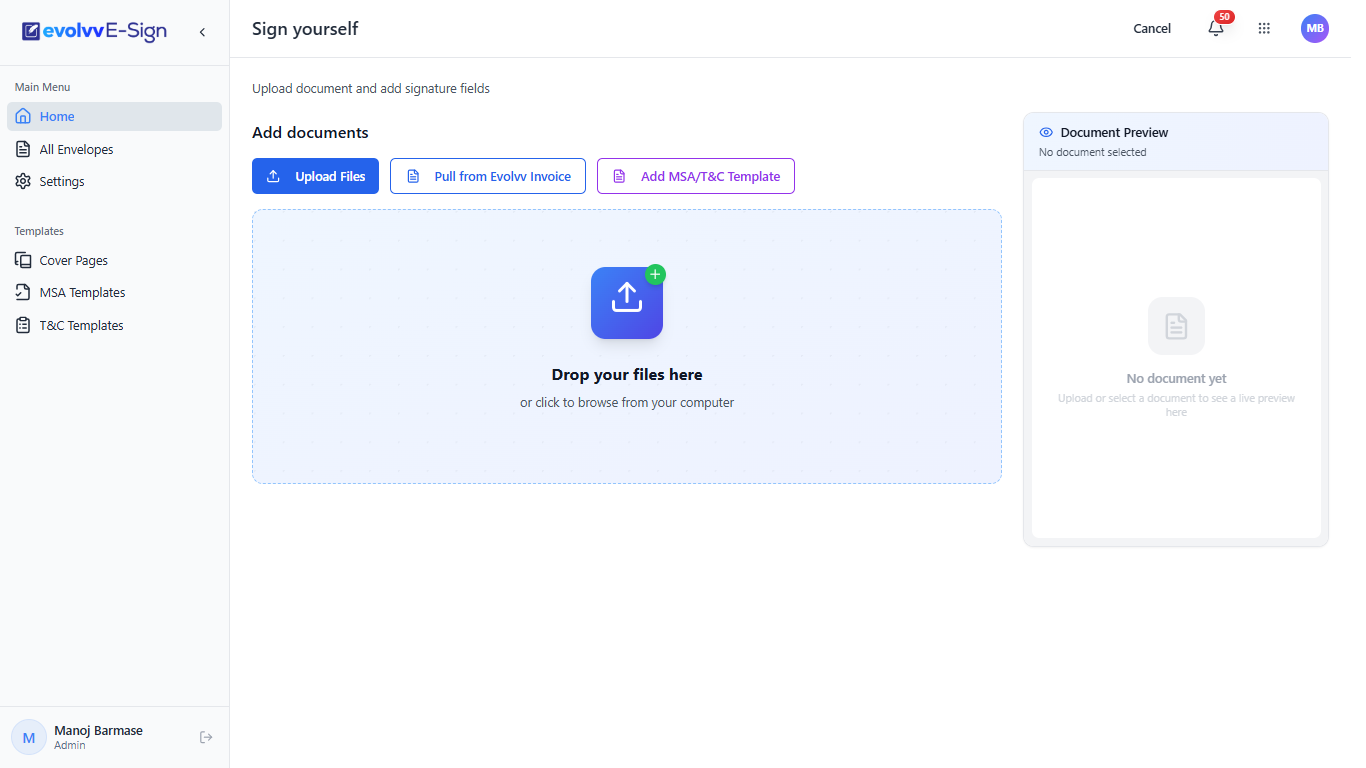Click the Upload Files button

point(315,176)
